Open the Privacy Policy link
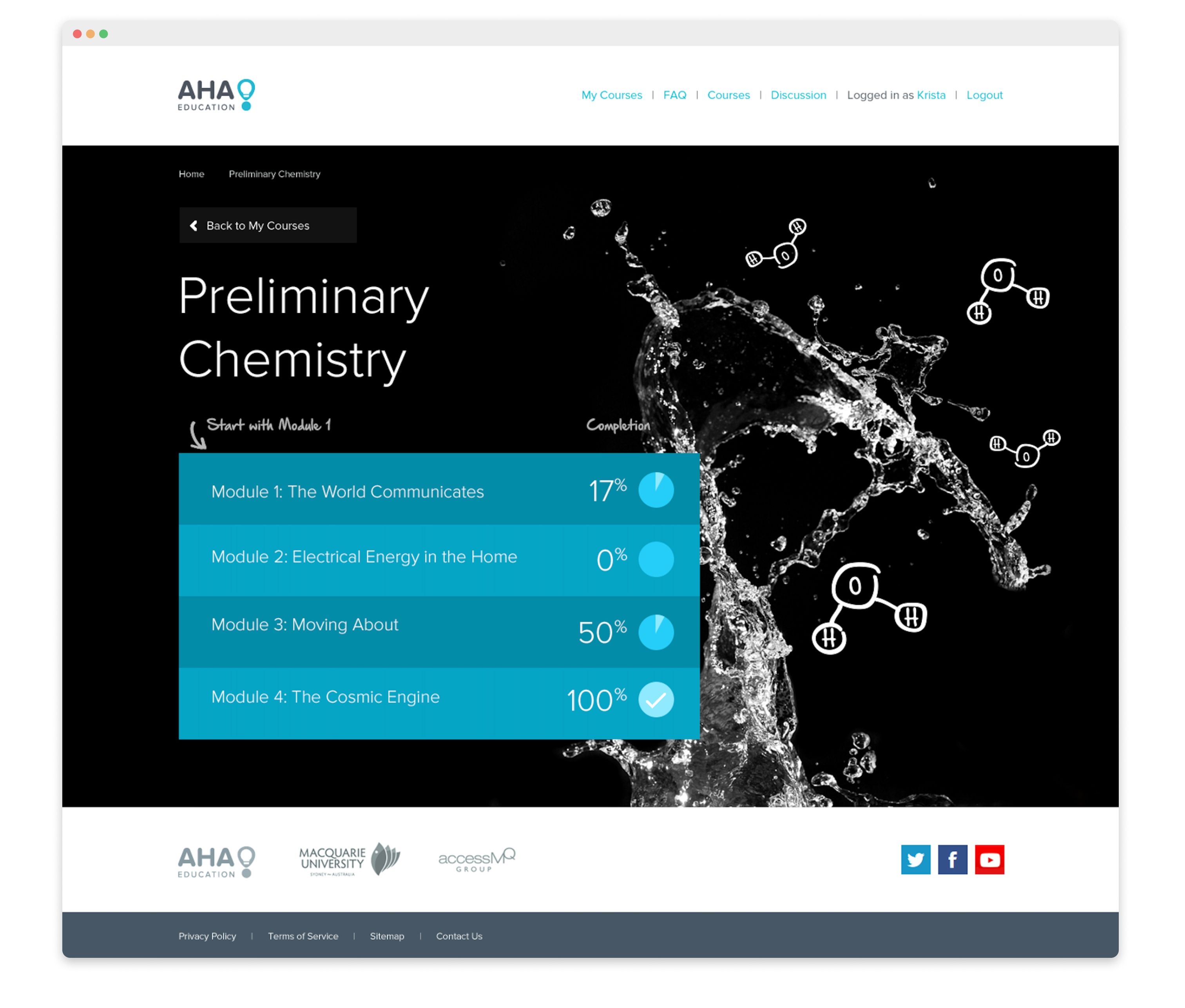This screenshot has height=1008, width=1185. (x=207, y=936)
